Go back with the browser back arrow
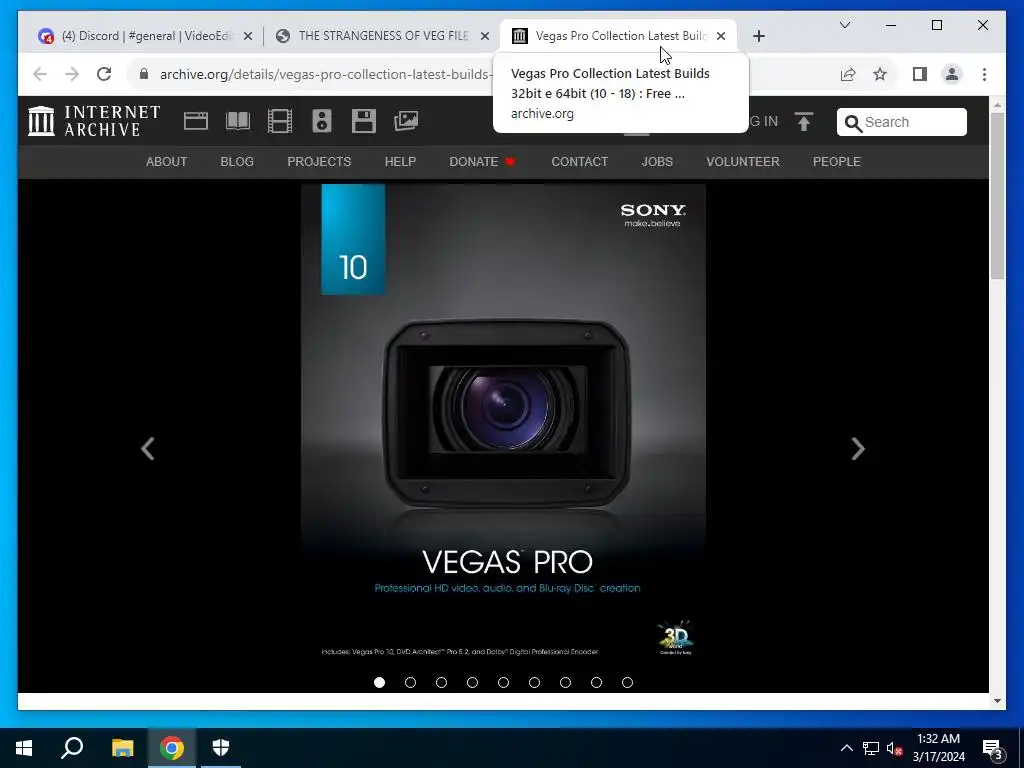Image resolution: width=1024 pixels, height=768 pixels. (40, 74)
